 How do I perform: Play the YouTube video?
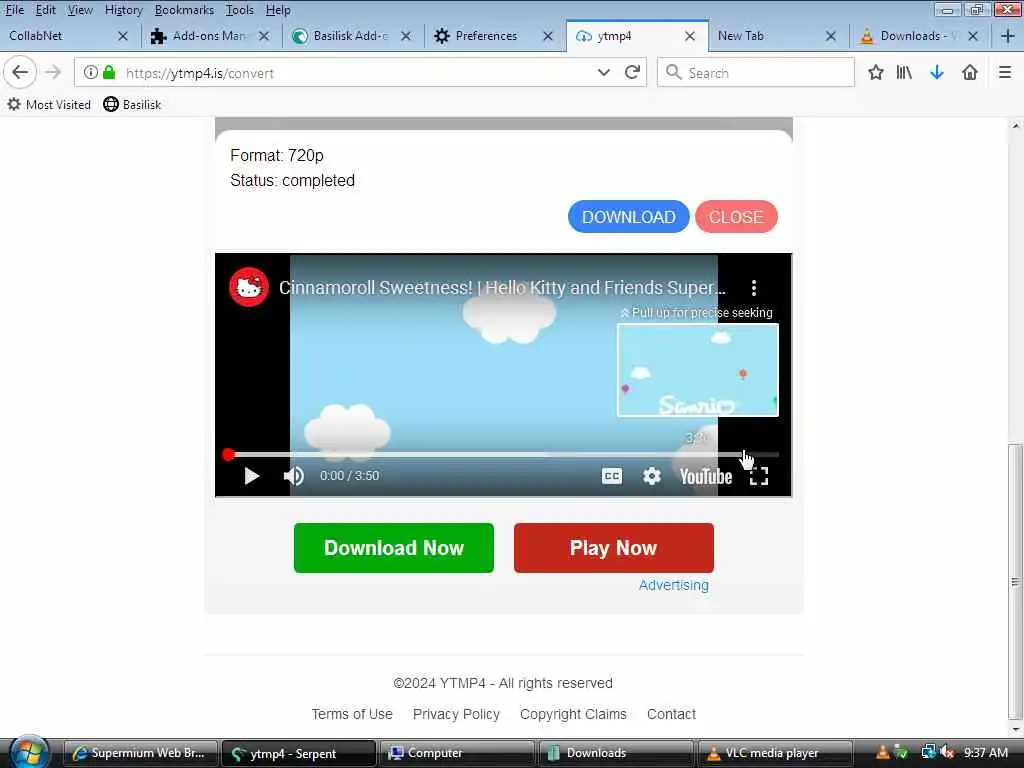[251, 476]
